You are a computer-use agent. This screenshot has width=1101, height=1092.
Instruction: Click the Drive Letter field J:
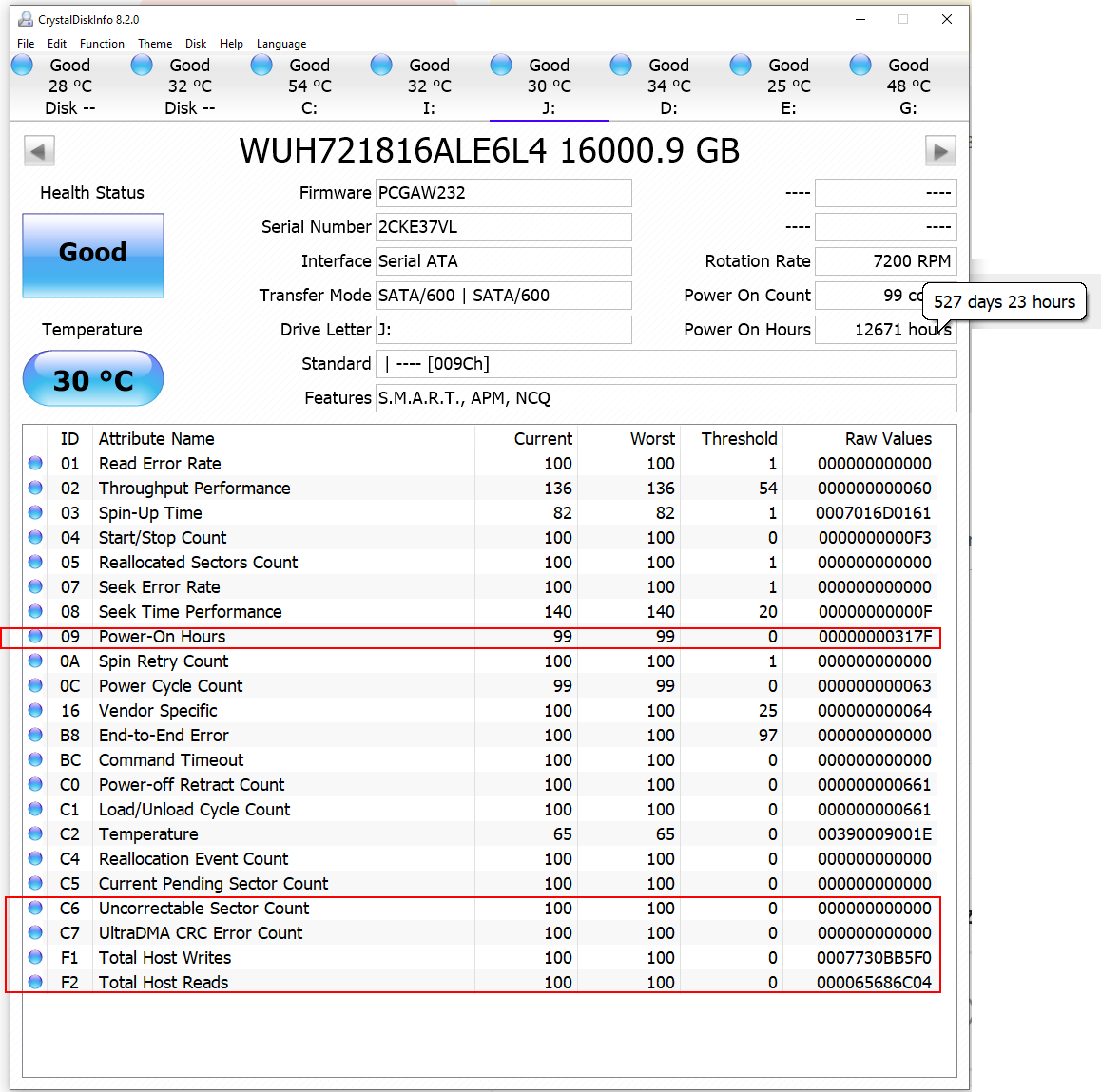point(504,330)
